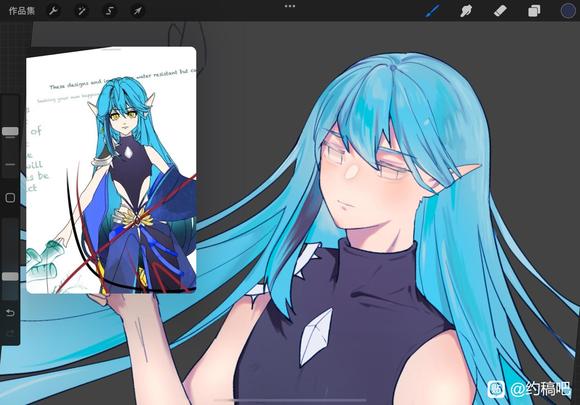The height and width of the screenshot is (405, 580).
Task: Open the Actions wrench menu
Action: pyautogui.click(x=54, y=11)
